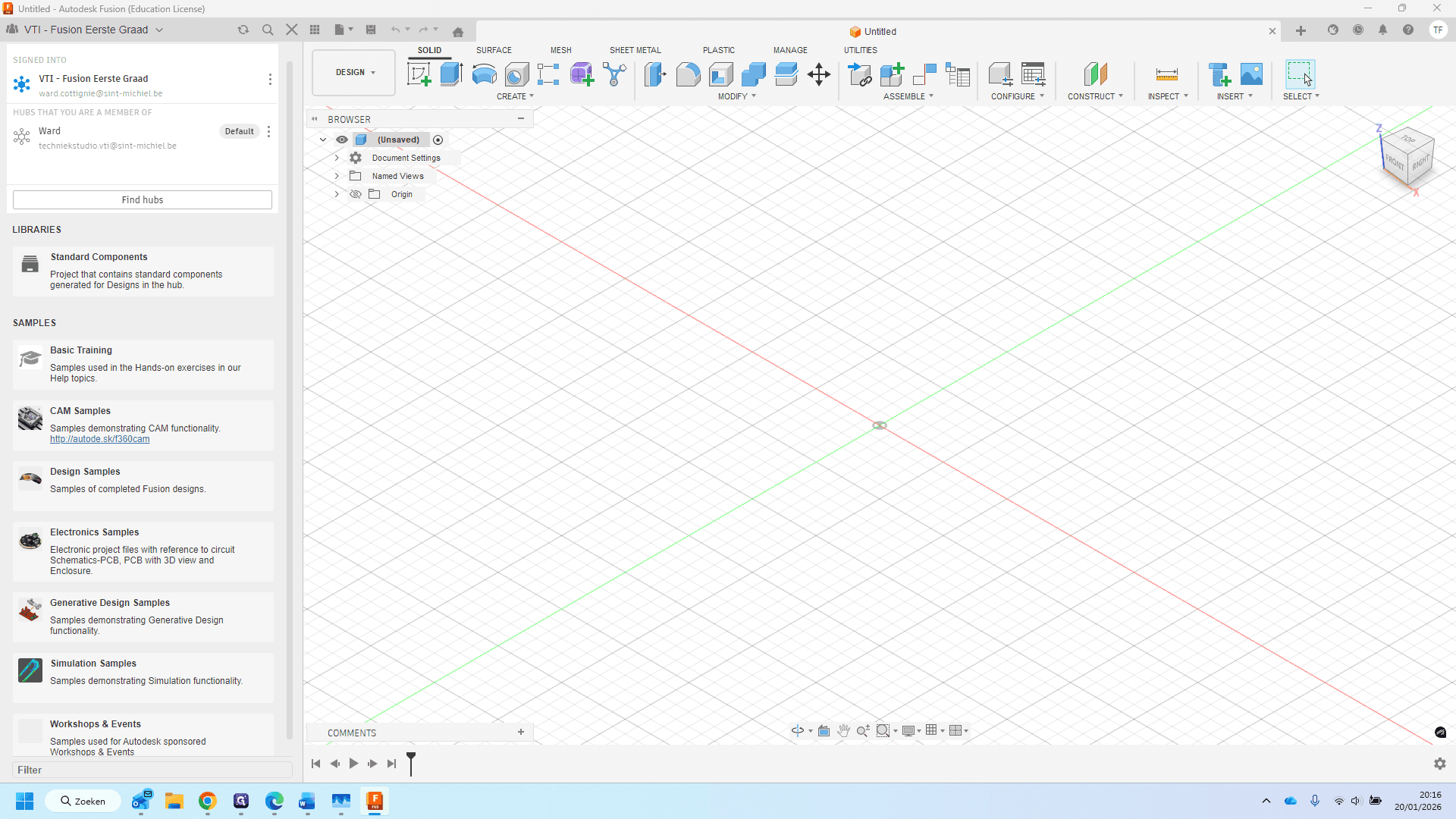Expand the Named Views node
This screenshot has height=819, width=1456.
(337, 176)
